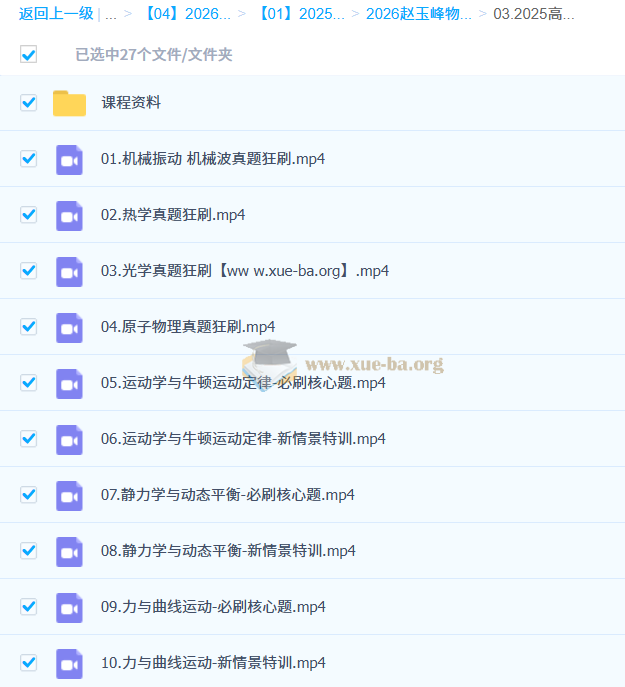Click video icon for 02.热学真题狂刷.mp4
The image size is (625, 687).
click(69, 216)
